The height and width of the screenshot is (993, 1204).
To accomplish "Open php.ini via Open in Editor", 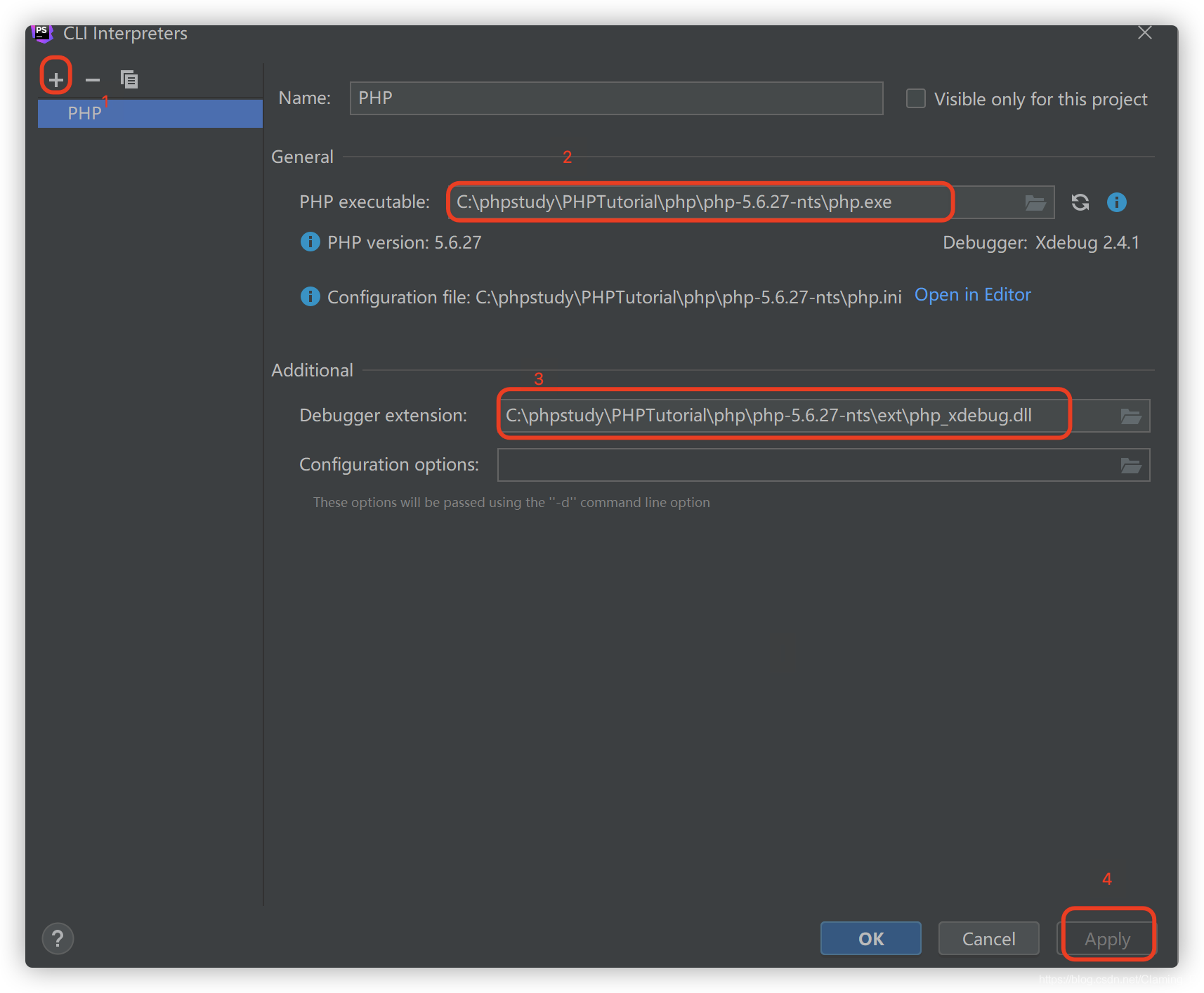I will pyautogui.click(x=973, y=295).
